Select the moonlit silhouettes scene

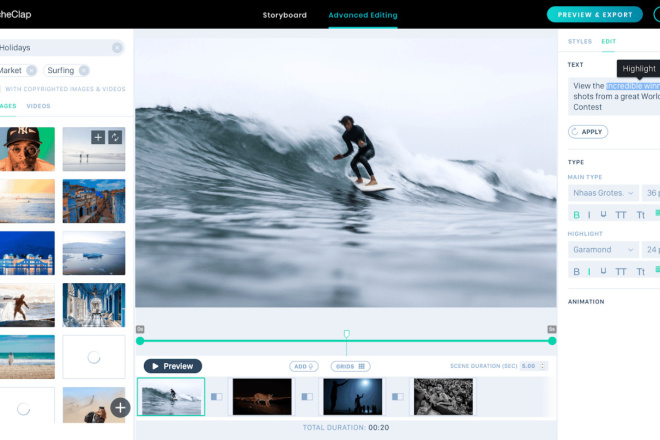tap(353, 397)
